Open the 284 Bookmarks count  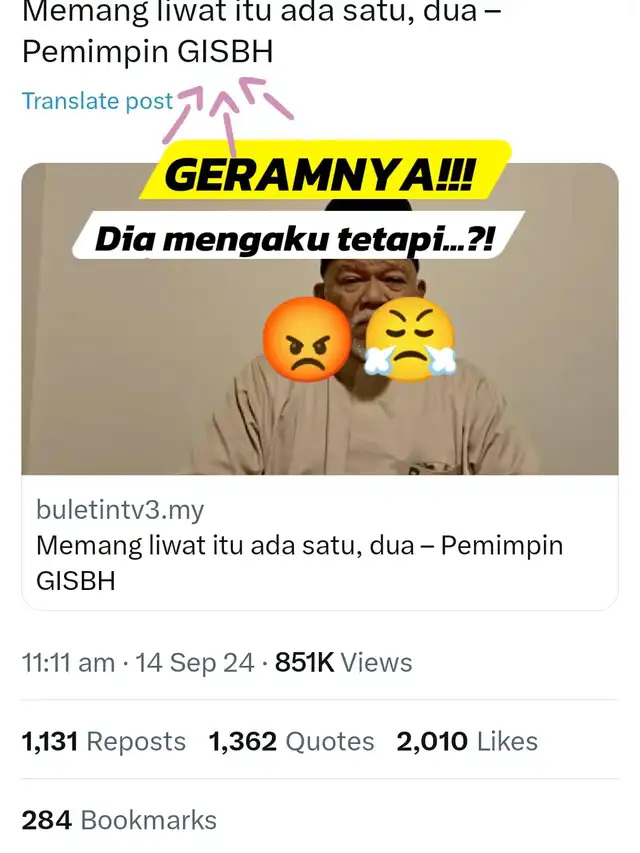point(119,820)
